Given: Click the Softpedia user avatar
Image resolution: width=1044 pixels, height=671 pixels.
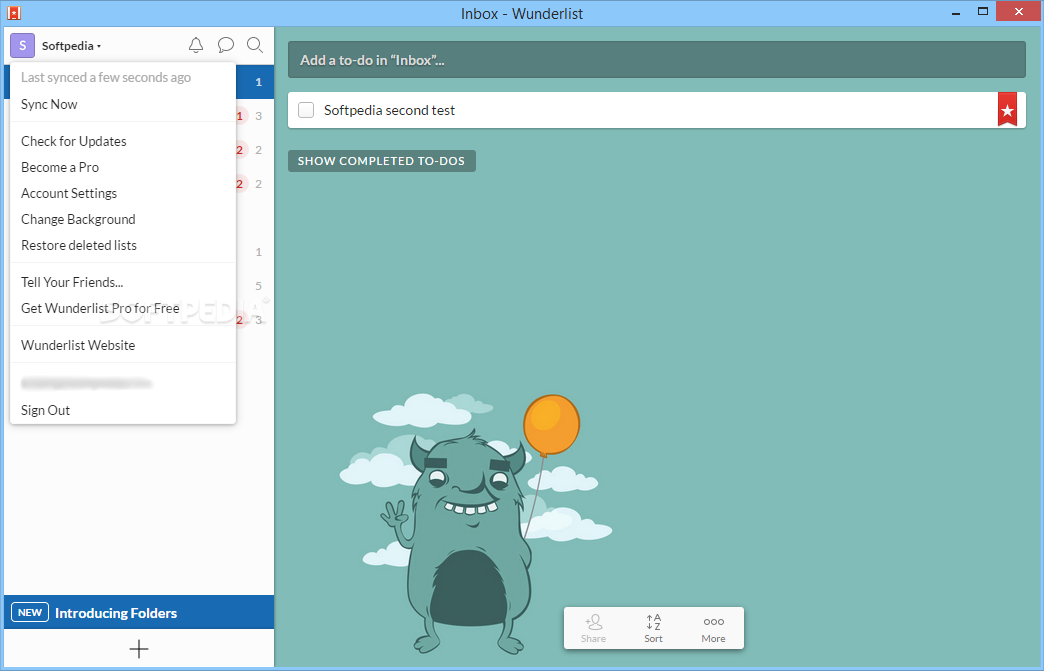Looking at the screenshot, I should (23, 46).
